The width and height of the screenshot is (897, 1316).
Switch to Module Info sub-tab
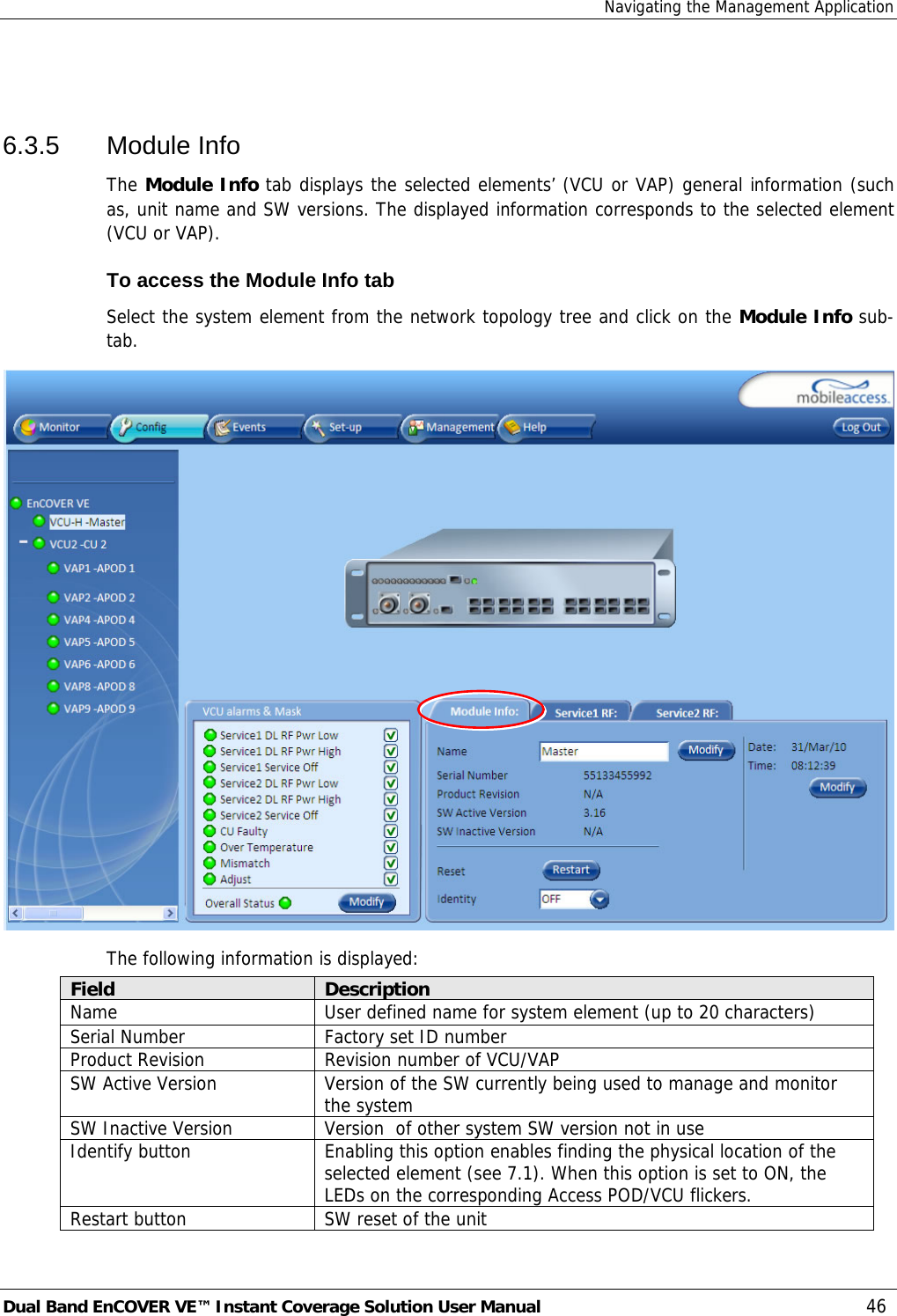484,711
